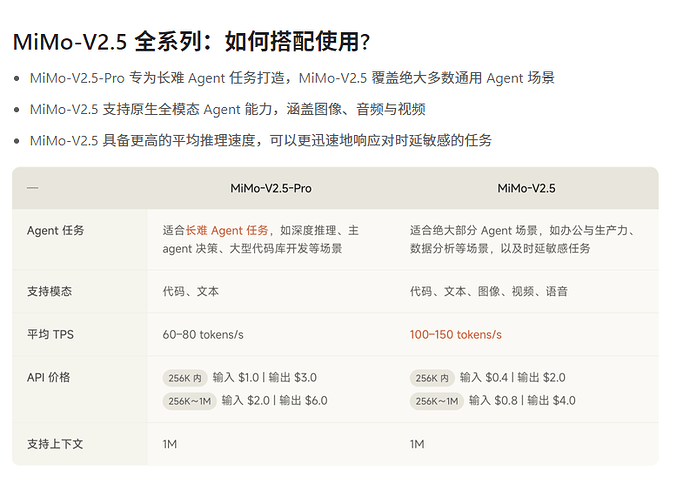This screenshot has height=477, width=690.
Task: Click the "MiMo-V2.5-Pro" column header
Action: pos(271,188)
